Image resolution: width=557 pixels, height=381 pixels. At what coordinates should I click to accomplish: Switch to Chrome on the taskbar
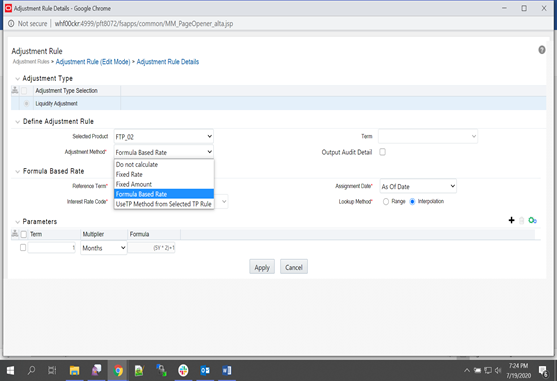(x=118, y=371)
